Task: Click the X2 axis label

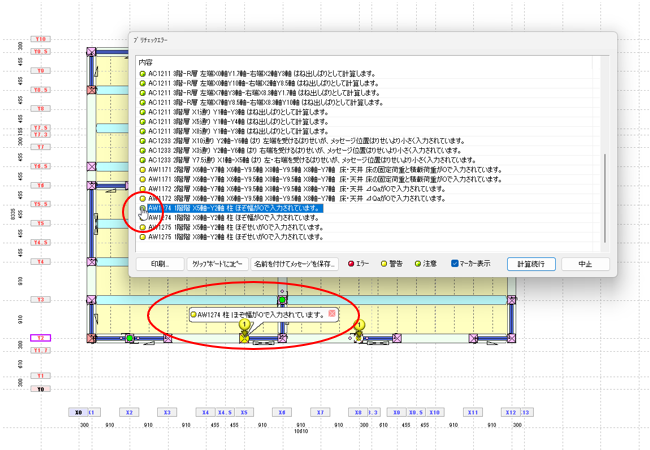Action: click(x=129, y=412)
